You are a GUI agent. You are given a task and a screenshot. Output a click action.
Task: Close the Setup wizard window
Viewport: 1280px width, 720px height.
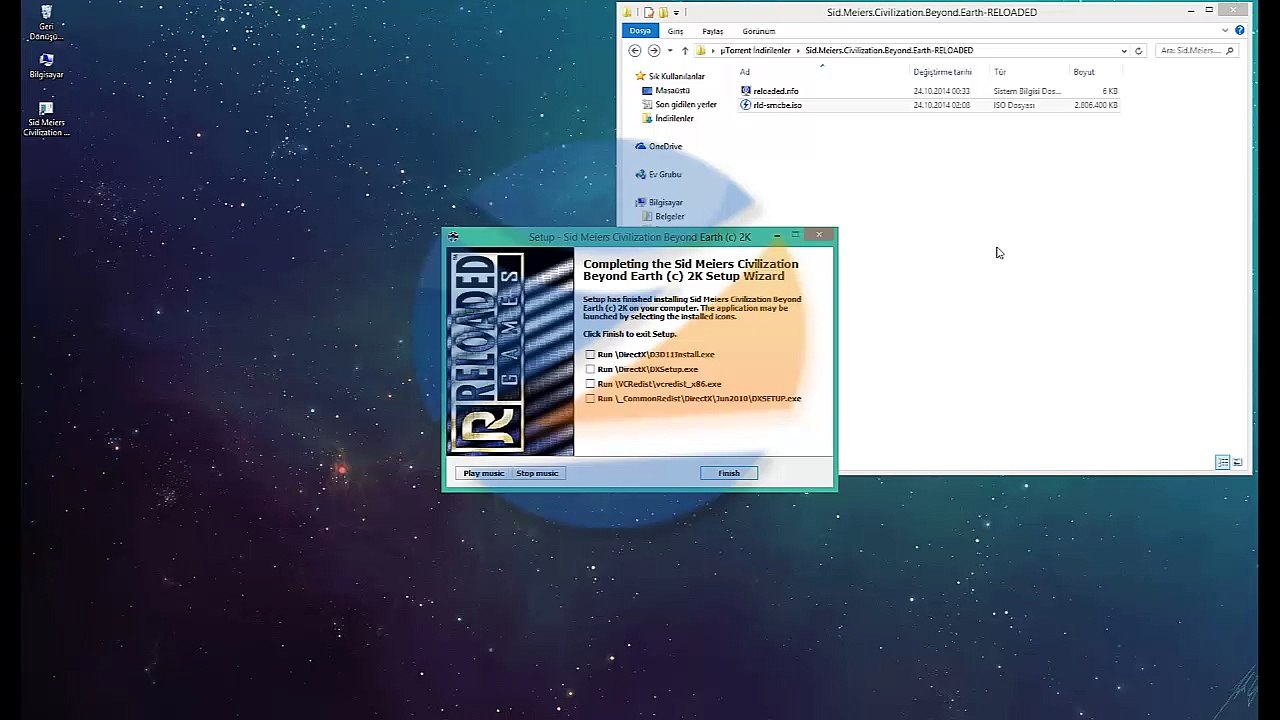(819, 235)
